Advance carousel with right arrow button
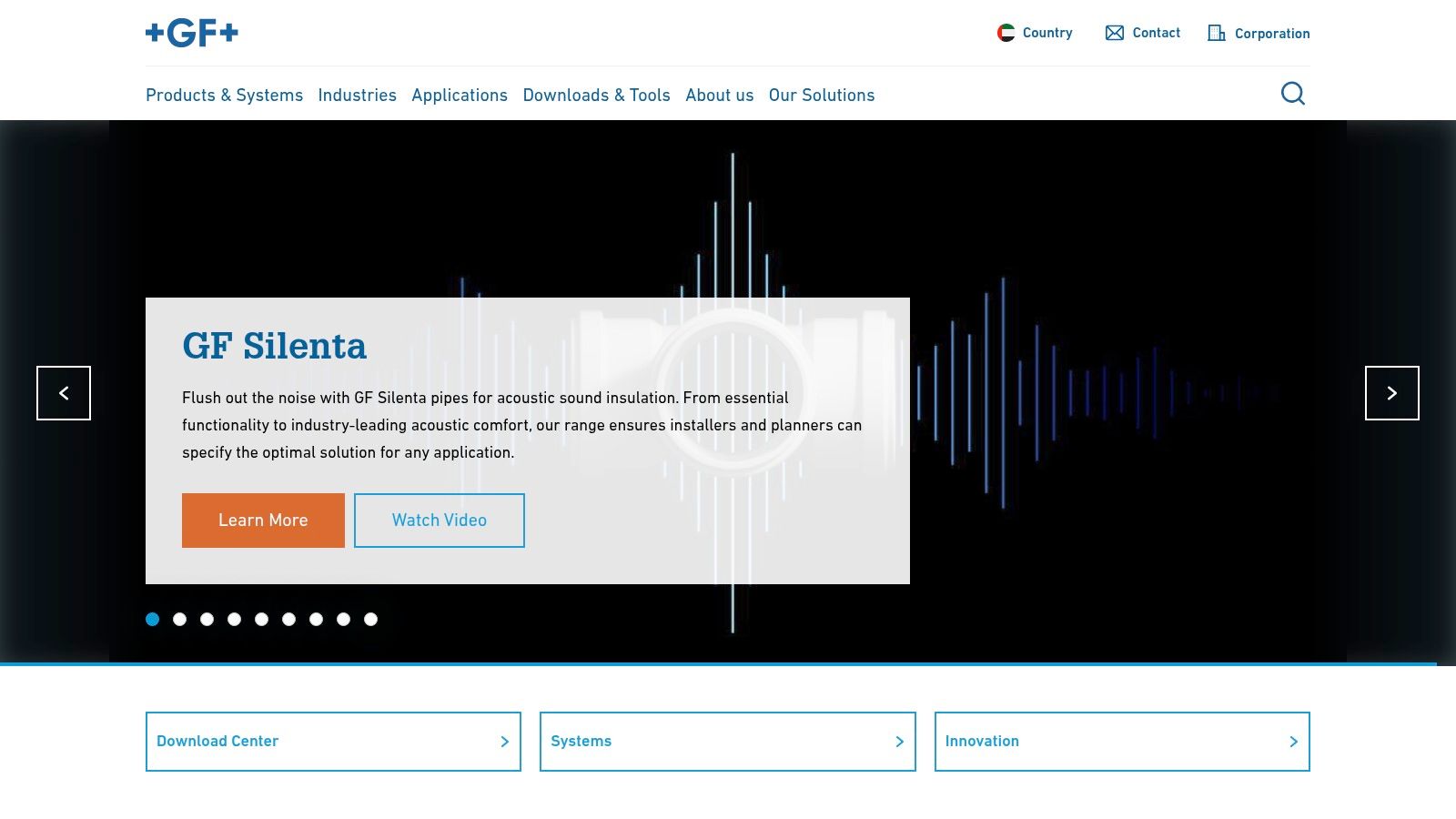 1391,393
